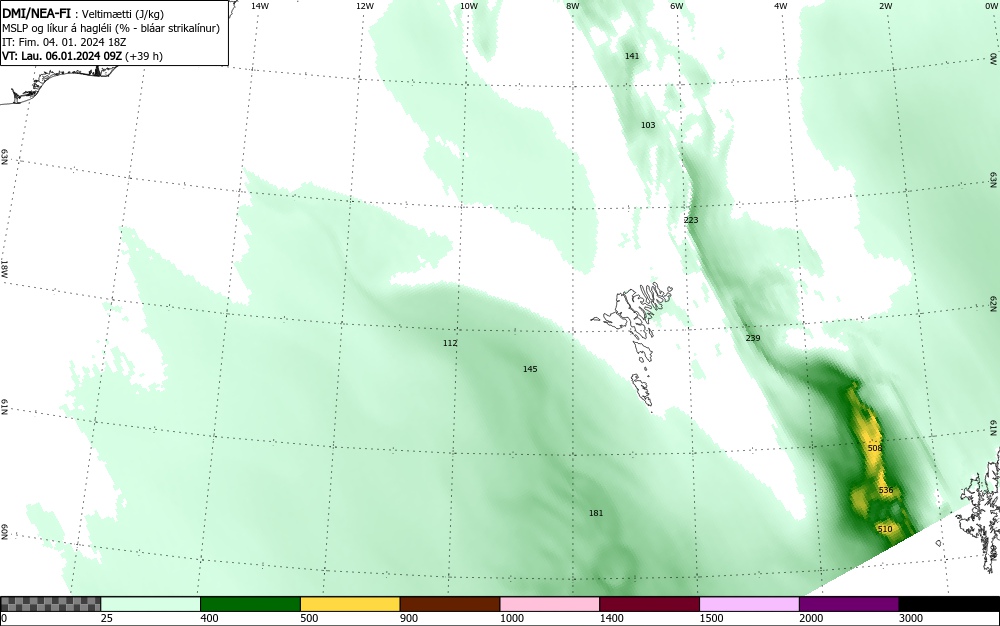Click the 510 value near map edge
This screenshot has height=626, width=1000.
pos(885,529)
